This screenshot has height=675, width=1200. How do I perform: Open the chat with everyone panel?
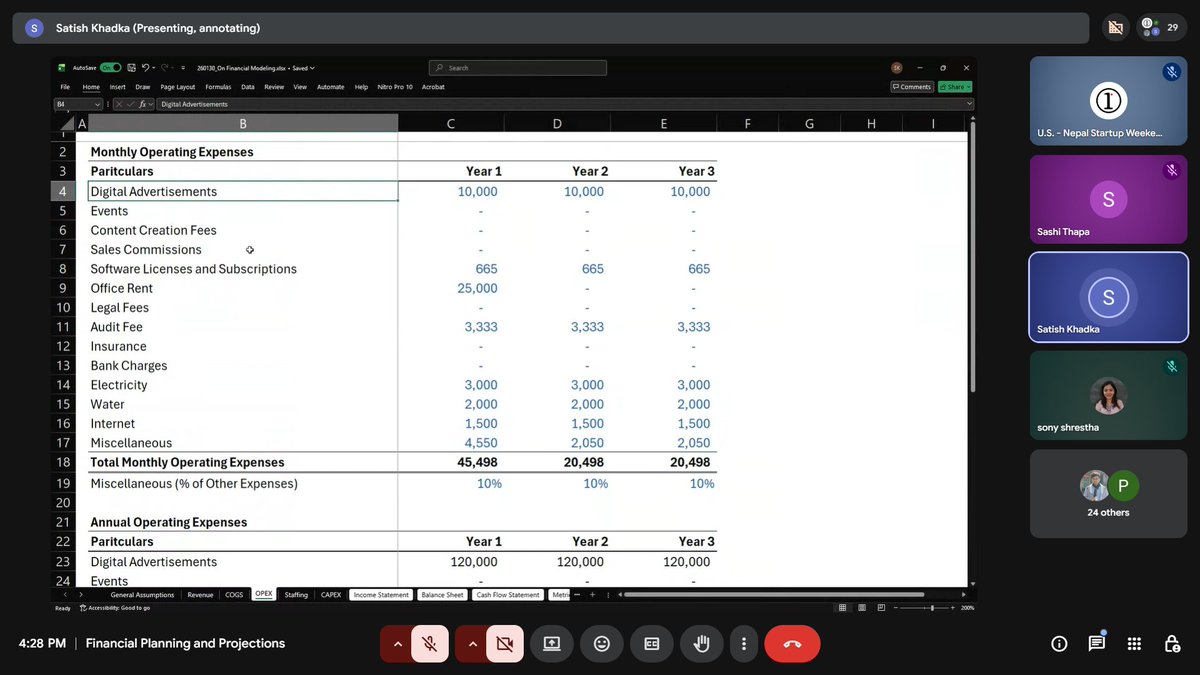click(x=1097, y=644)
